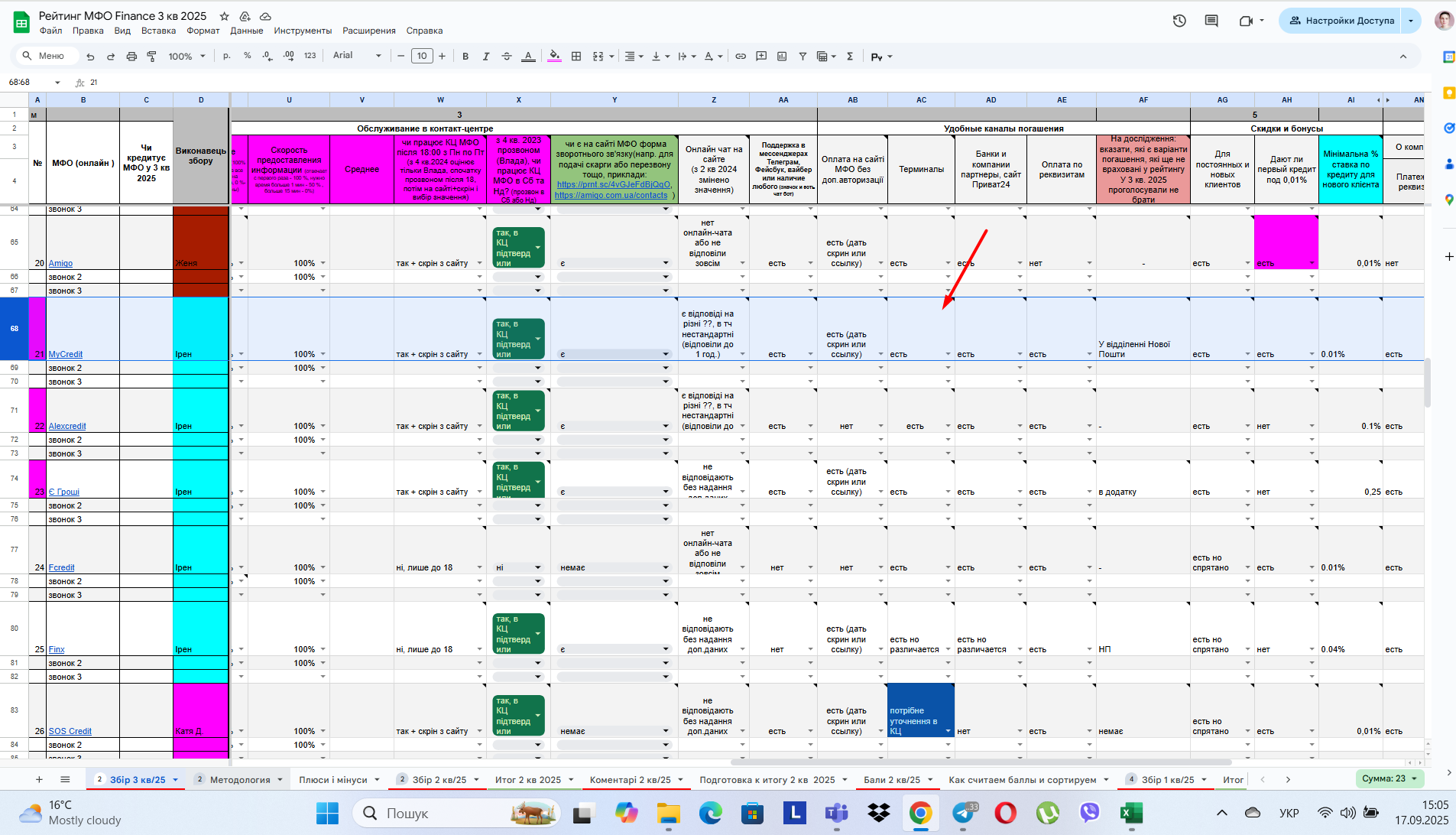Select column header AC
This screenshot has height=835, width=1456.
[921, 100]
